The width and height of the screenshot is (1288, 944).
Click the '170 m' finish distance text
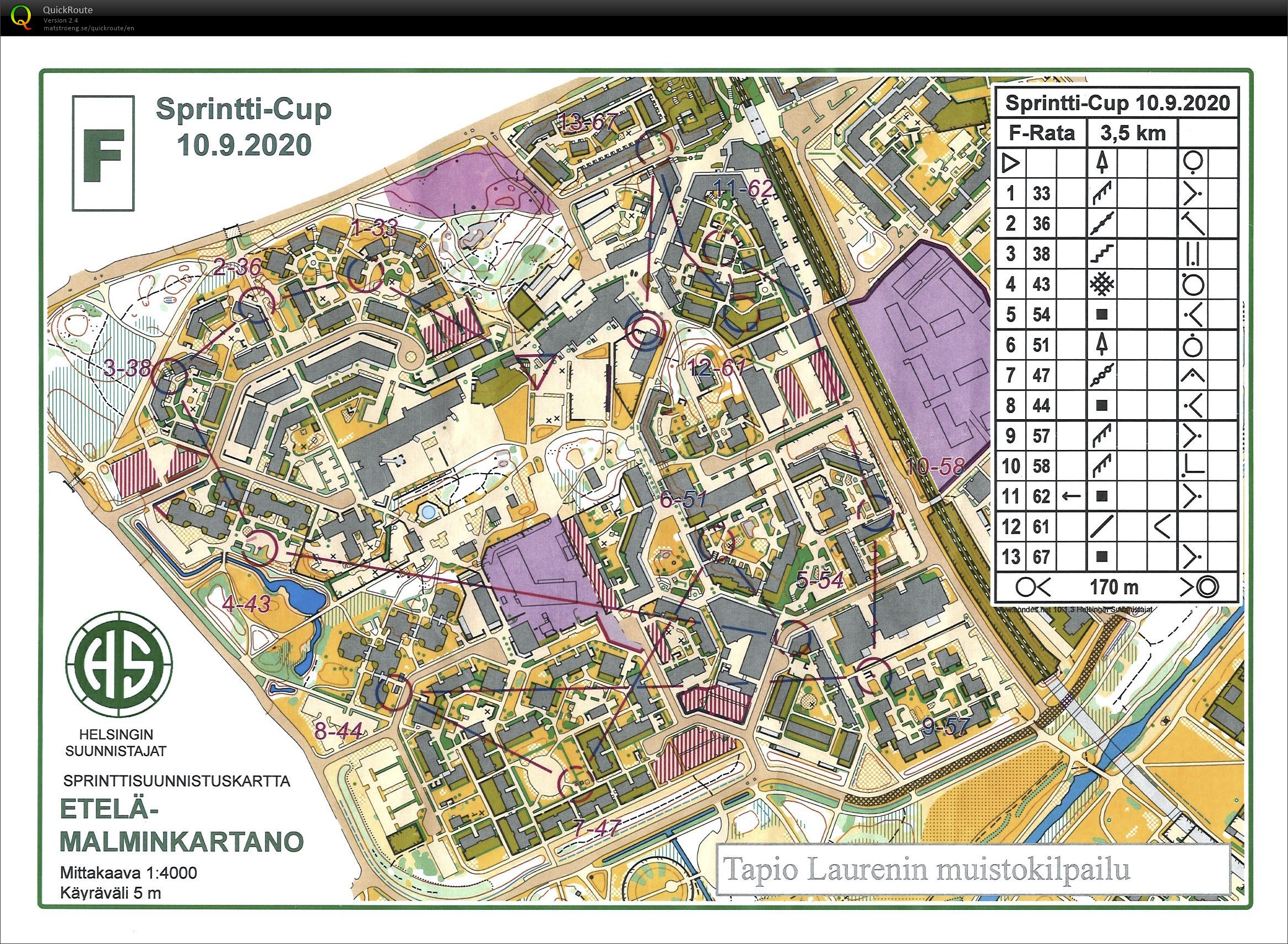[1114, 587]
